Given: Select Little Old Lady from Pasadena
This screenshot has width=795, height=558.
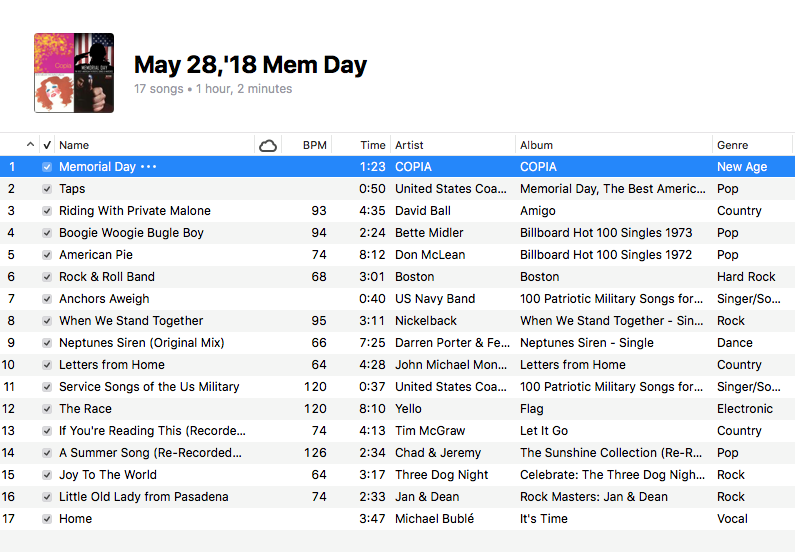Looking at the screenshot, I should (398, 497).
